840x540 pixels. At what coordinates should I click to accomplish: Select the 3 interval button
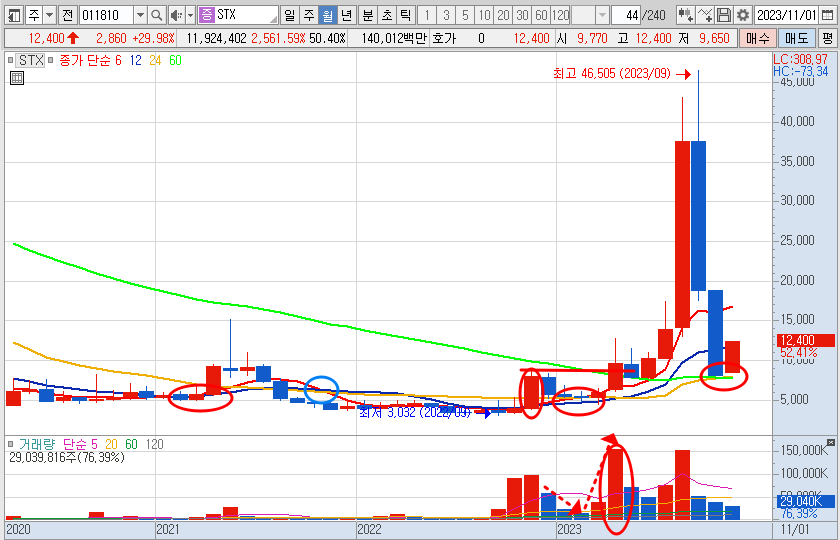pyautogui.click(x=446, y=15)
